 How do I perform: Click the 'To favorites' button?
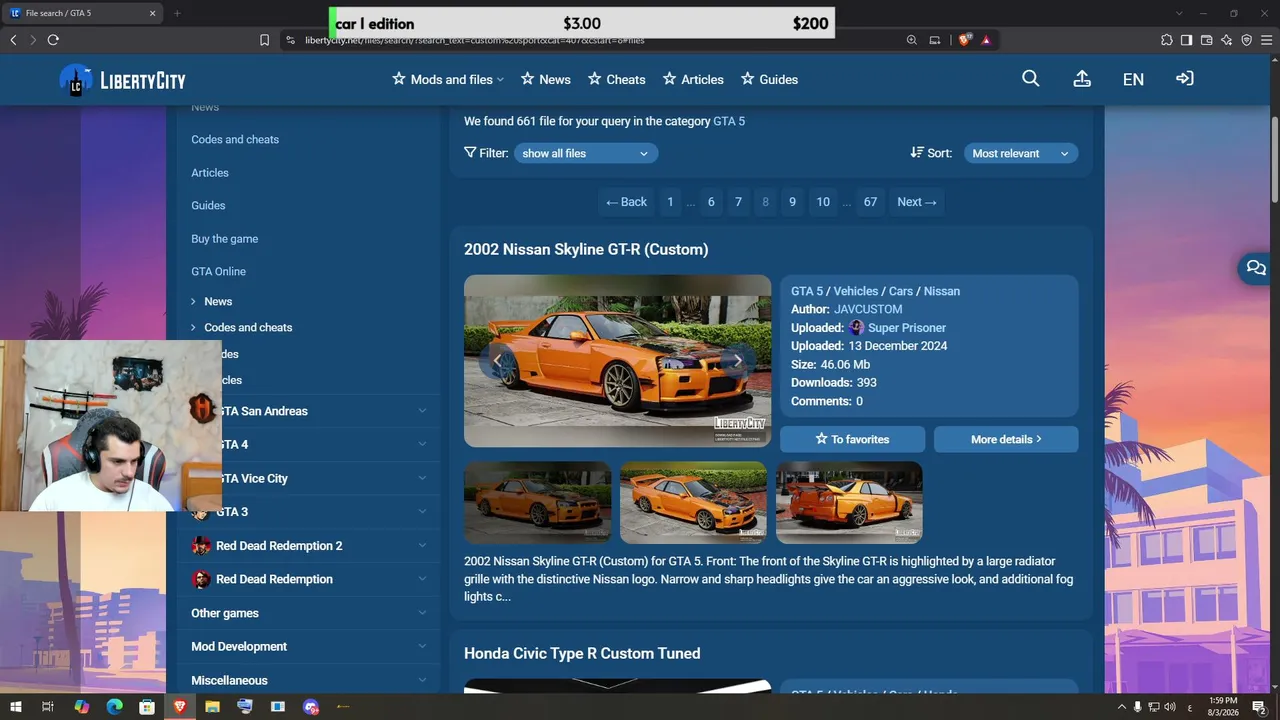click(853, 439)
